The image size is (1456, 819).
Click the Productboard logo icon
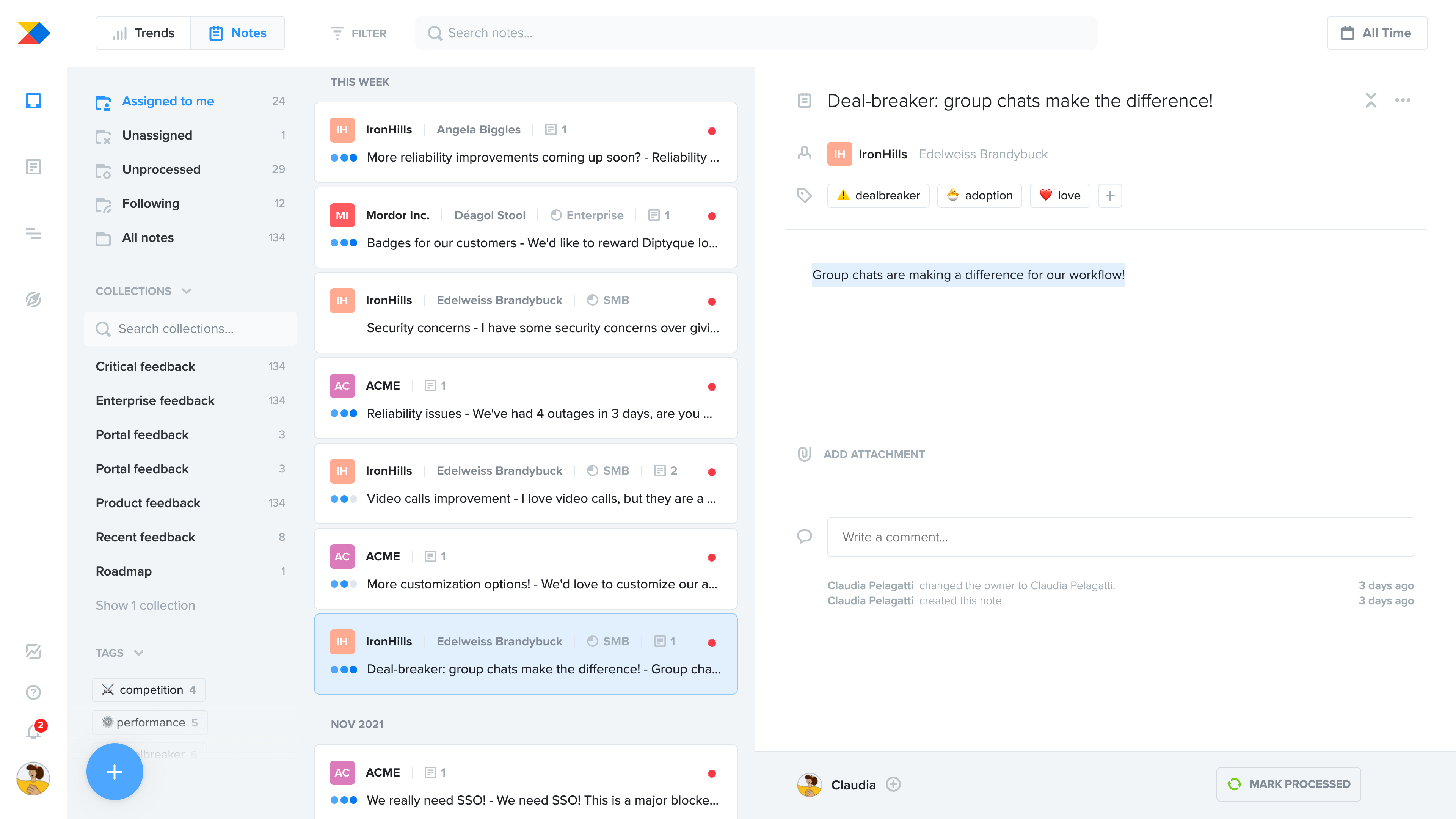[x=33, y=33]
